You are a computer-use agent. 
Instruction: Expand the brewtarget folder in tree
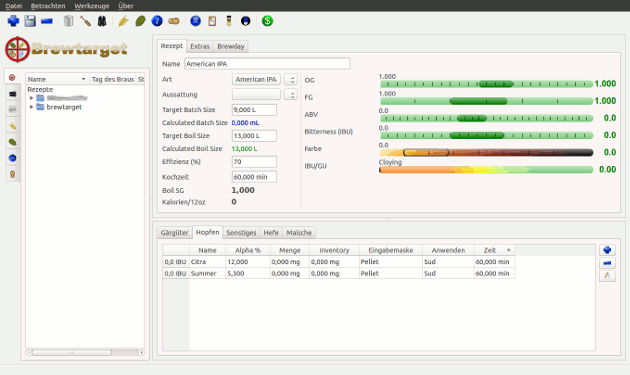click(31, 107)
